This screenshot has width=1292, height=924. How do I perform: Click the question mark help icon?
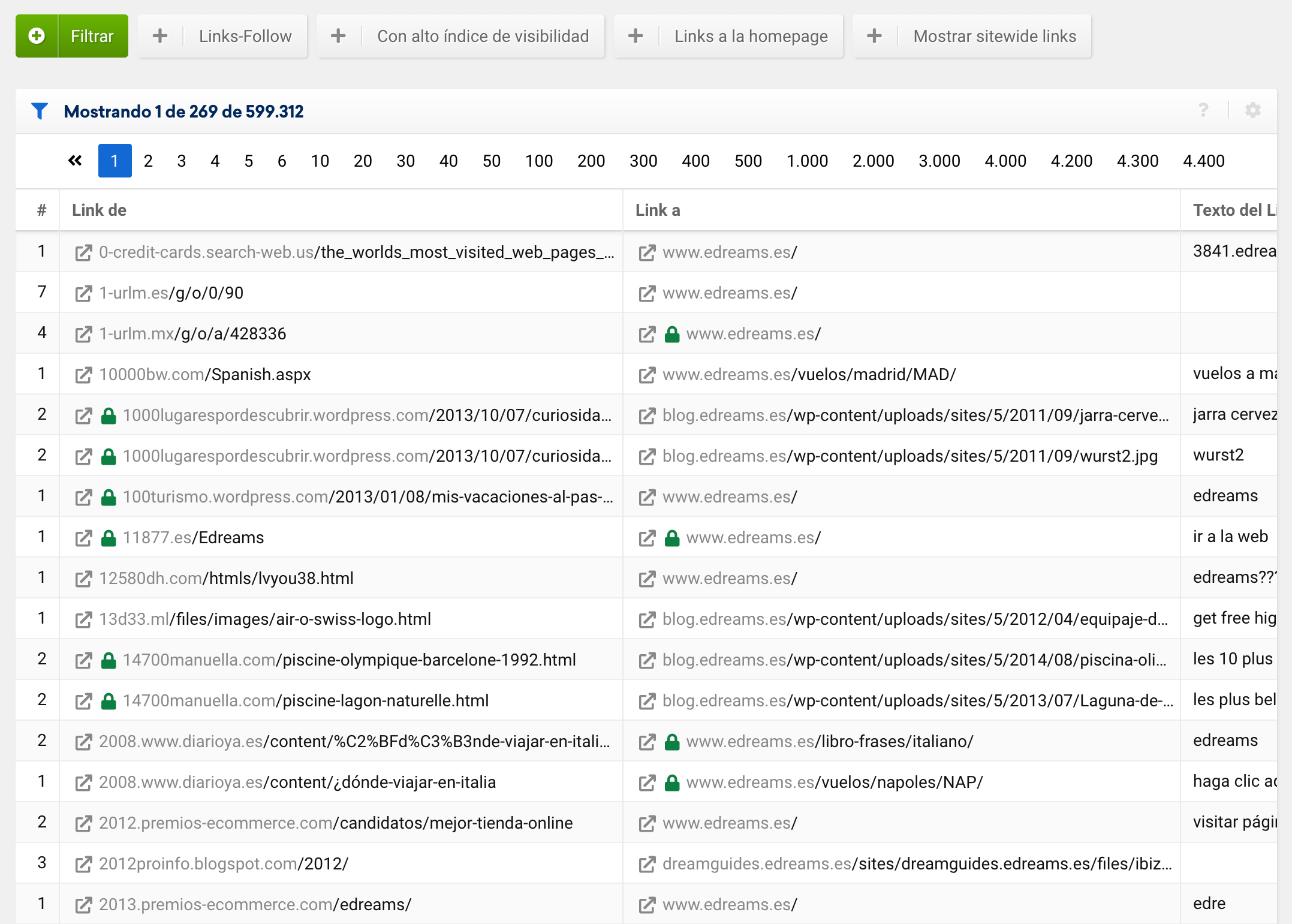pyautogui.click(x=1203, y=110)
